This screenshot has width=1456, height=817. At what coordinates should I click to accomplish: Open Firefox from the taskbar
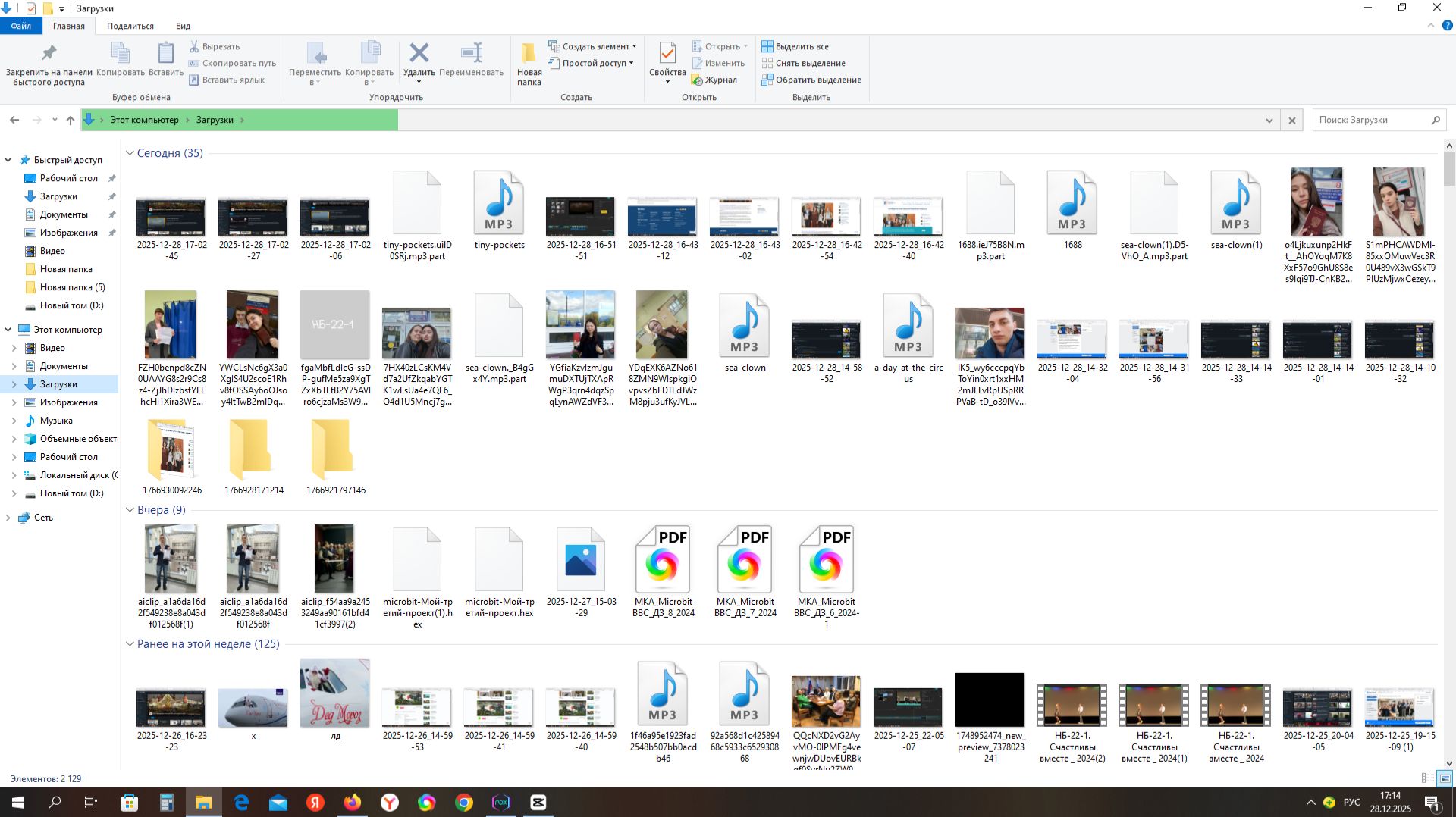[x=353, y=802]
